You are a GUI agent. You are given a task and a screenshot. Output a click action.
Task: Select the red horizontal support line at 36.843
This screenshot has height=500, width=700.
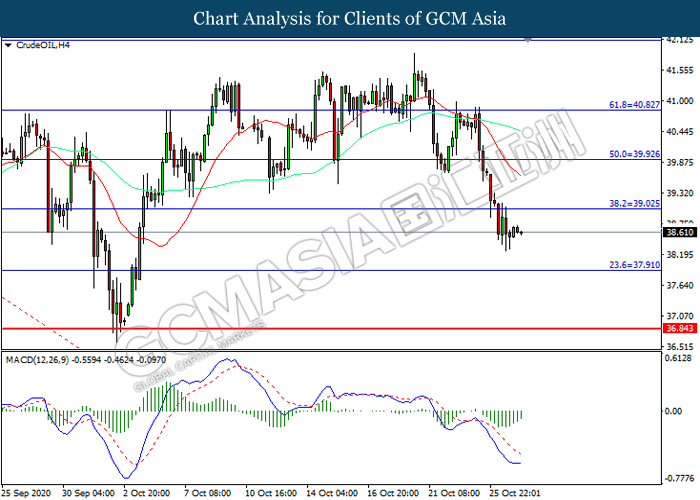[331, 329]
